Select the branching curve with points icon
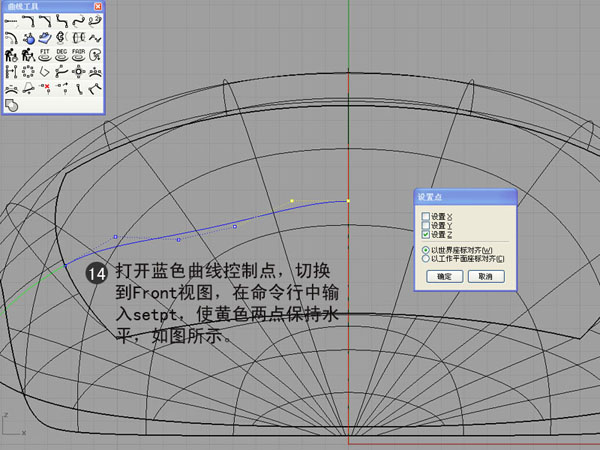 click(62, 72)
